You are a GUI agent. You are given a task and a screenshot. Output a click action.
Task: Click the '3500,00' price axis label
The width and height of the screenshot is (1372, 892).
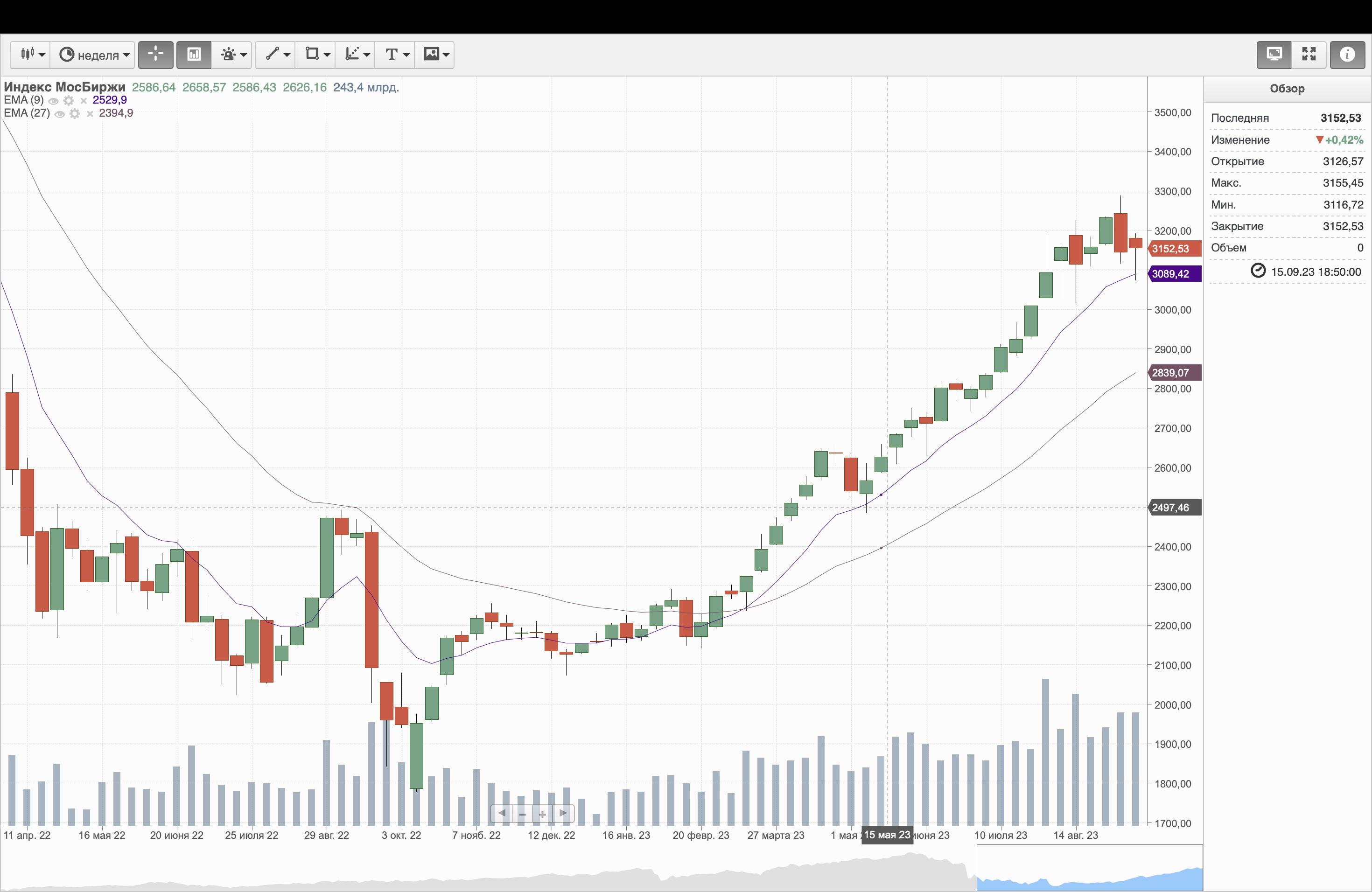[1173, 113]
